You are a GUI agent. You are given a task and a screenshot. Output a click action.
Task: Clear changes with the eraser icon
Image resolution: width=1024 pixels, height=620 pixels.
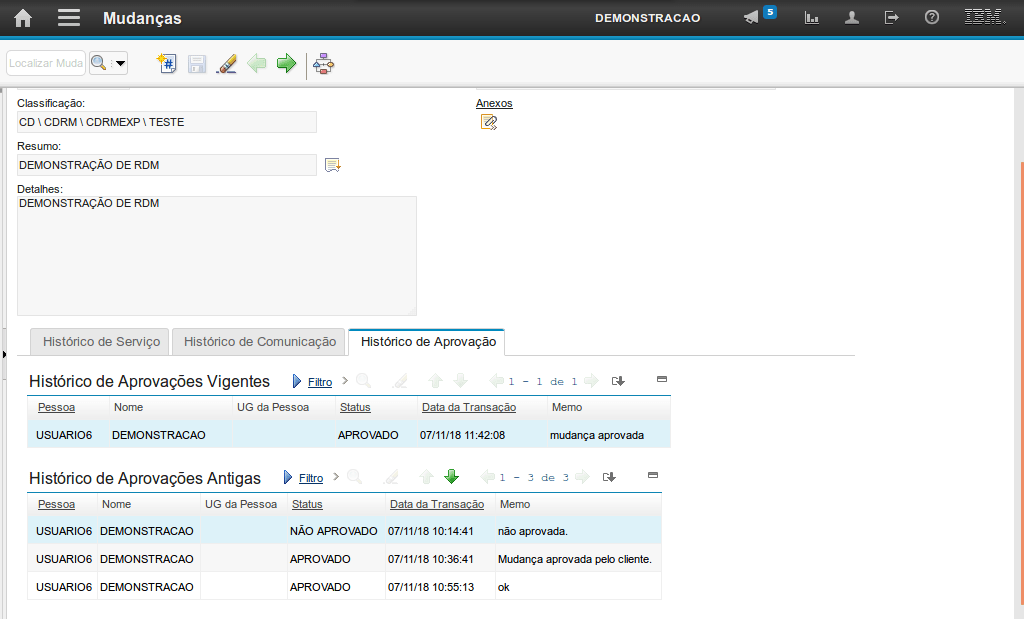point(227,63)
